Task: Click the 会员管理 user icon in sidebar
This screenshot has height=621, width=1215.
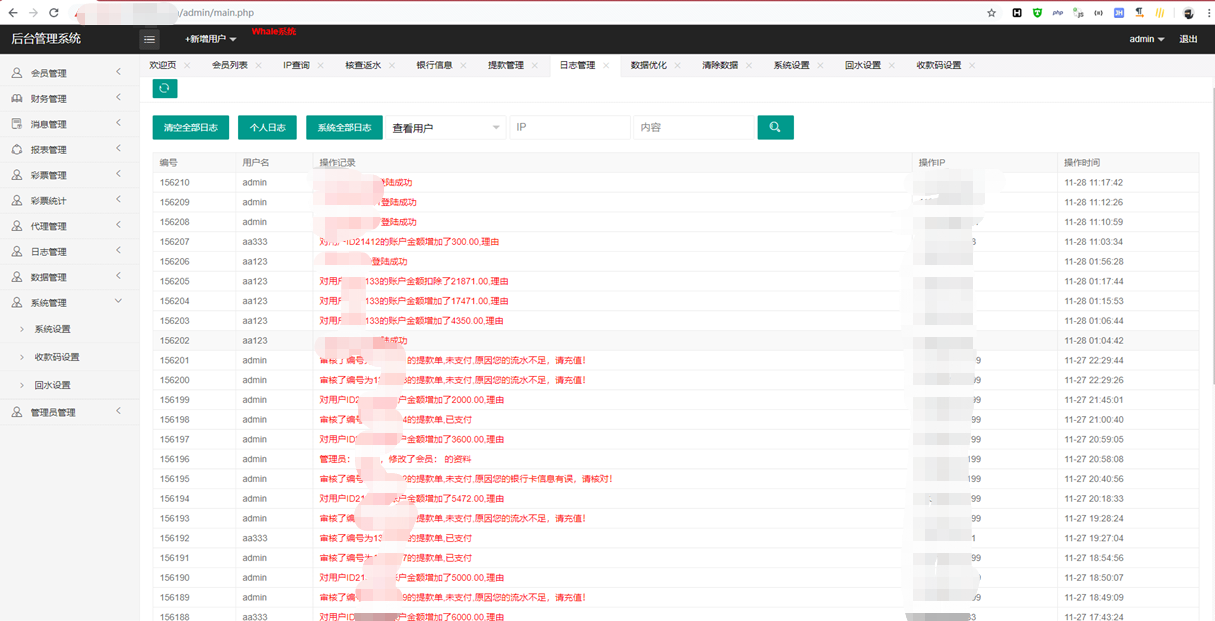Action: click(17, 73)
